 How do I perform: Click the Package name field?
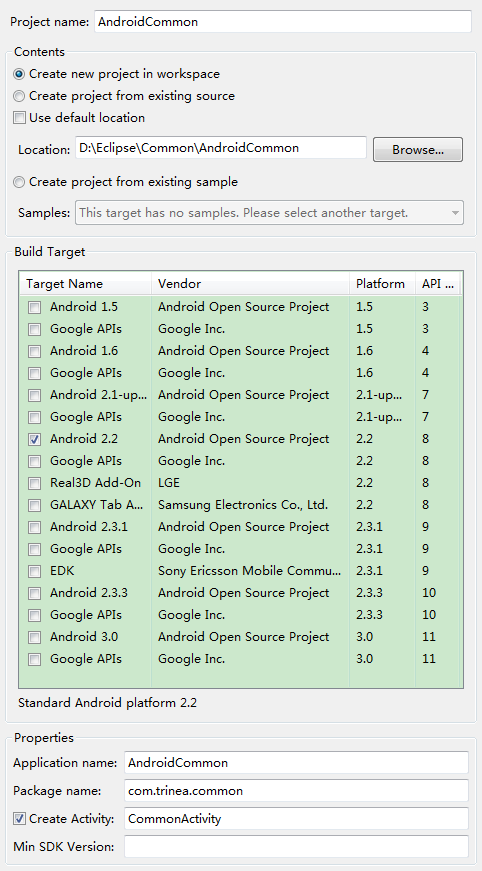(x=297, y=790)
